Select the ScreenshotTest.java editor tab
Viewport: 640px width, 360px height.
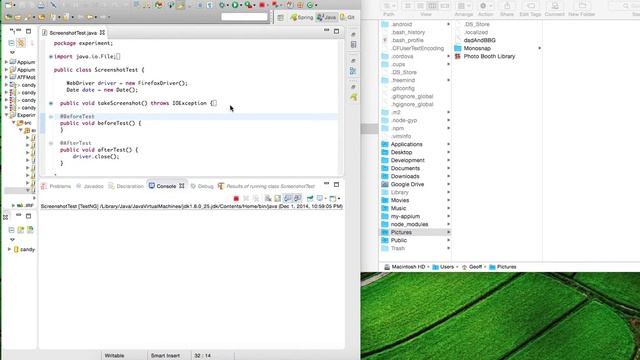point(73,33)
